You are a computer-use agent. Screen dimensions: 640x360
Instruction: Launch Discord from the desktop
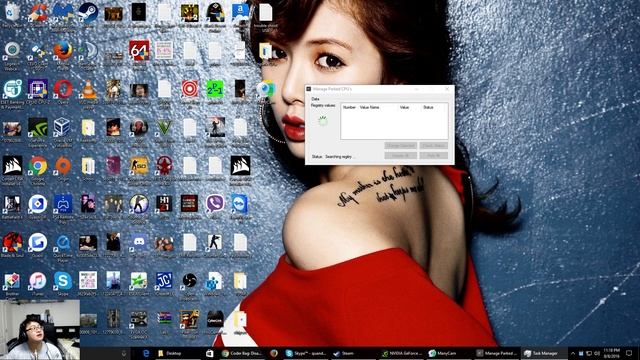coord(139,242)
